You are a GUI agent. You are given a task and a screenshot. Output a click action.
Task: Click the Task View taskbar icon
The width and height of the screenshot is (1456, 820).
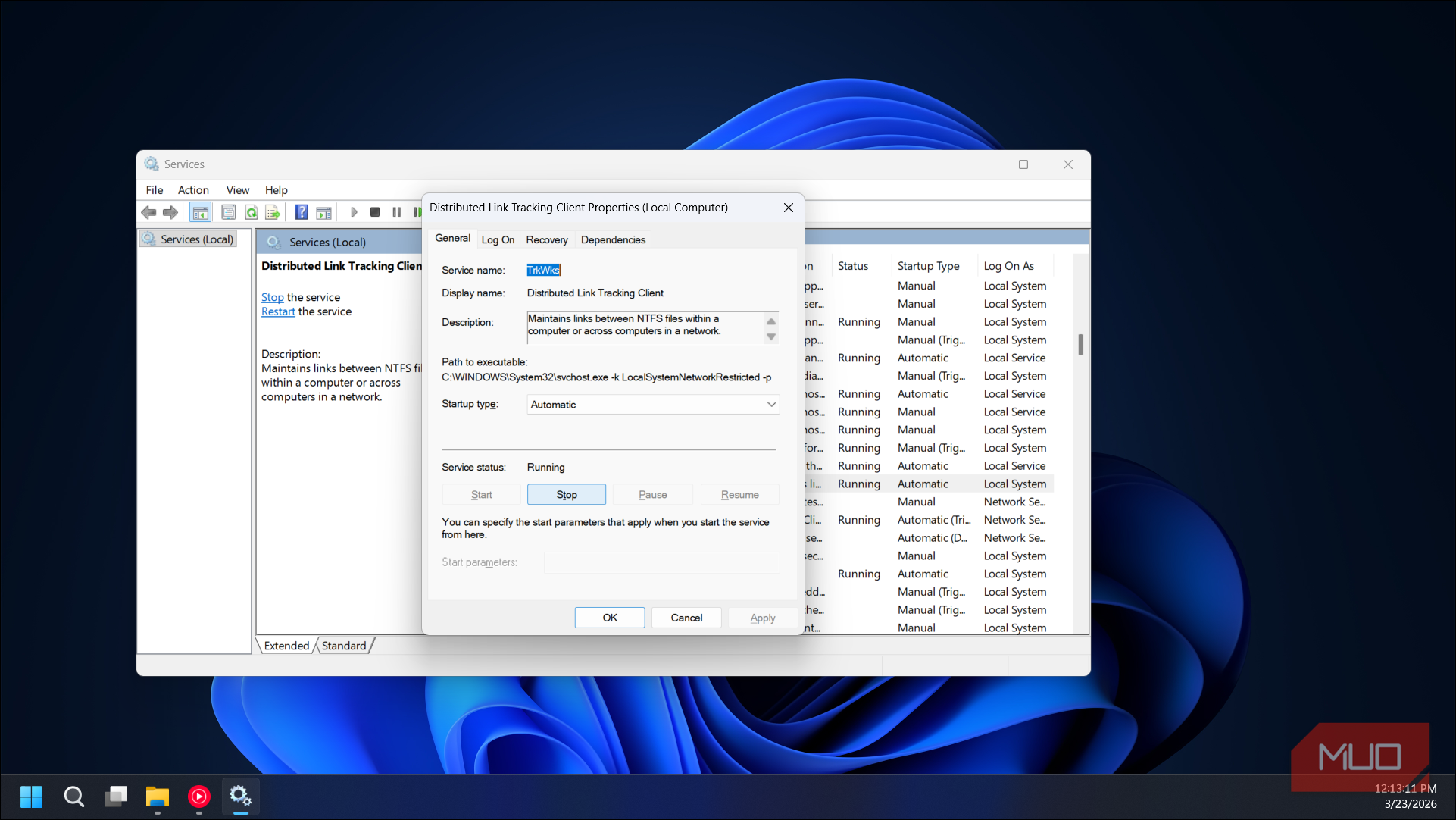point(116,797)
